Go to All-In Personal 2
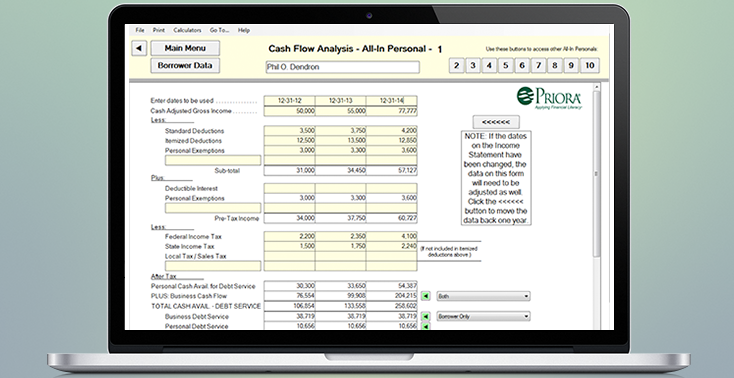Viewport: 734px width, 378px height. (456, 66)
